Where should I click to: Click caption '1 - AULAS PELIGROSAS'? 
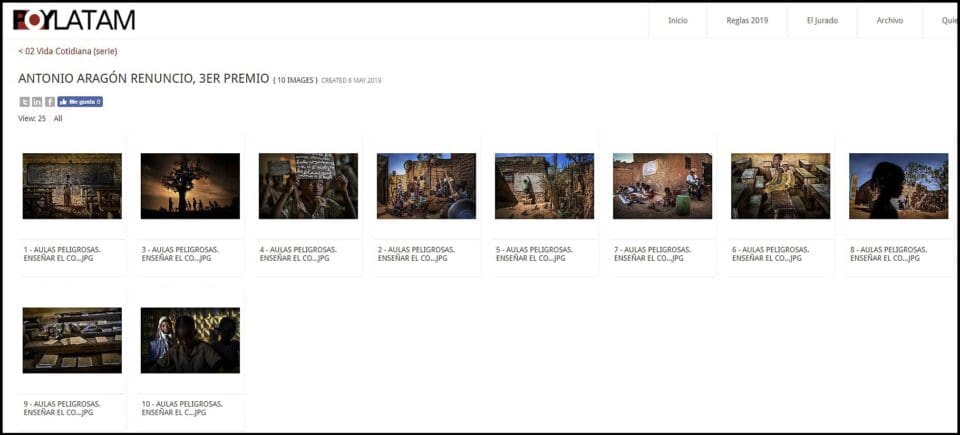62,254
